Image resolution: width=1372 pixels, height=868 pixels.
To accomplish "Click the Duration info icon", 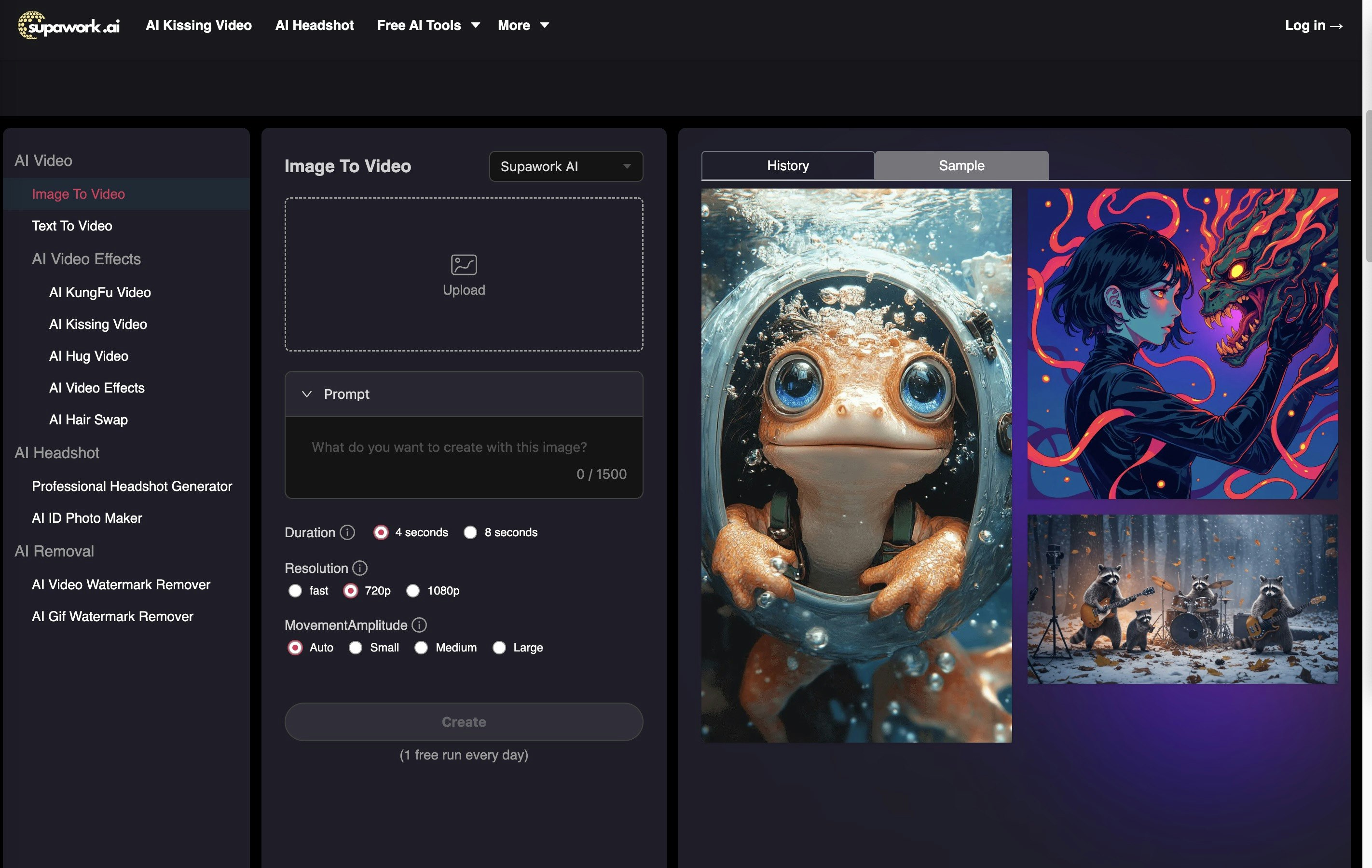I will pyautogui.click(x=347, y=532).
